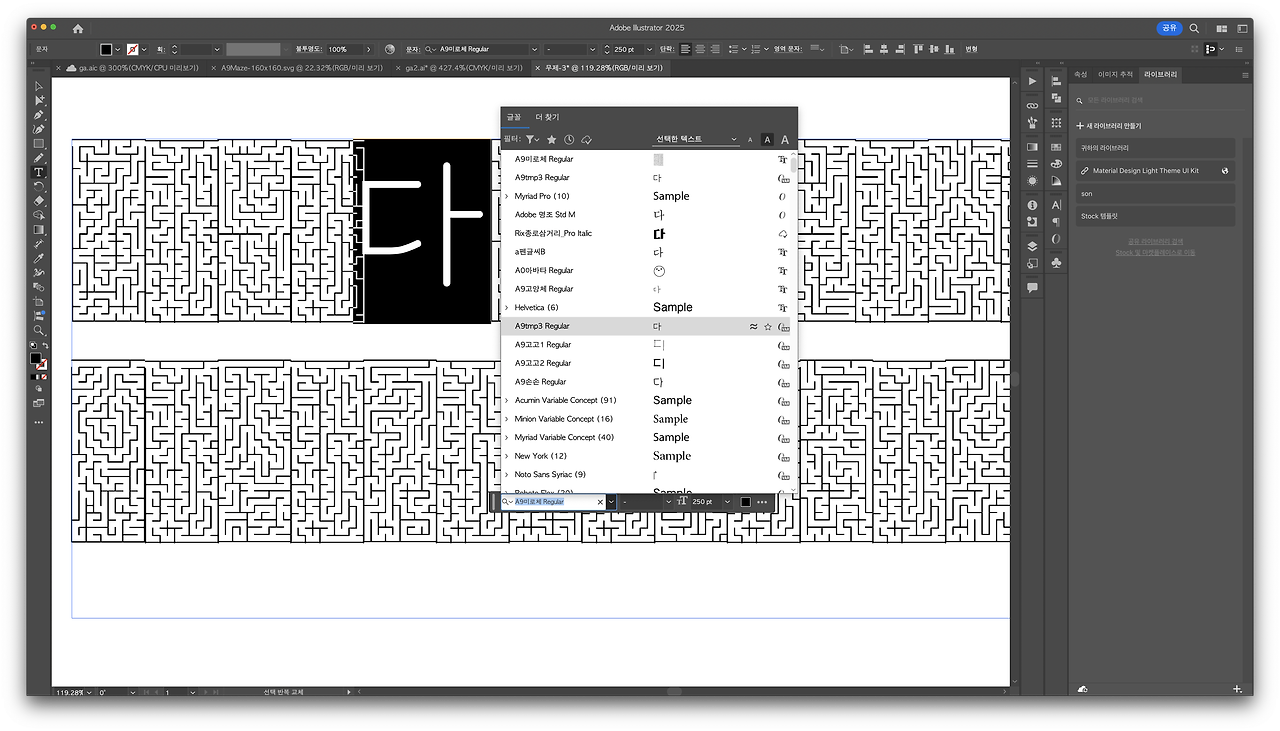The image size is (1280, 731).
Task: Expand the Myriad Pro font family
Action: pos(506,196)
